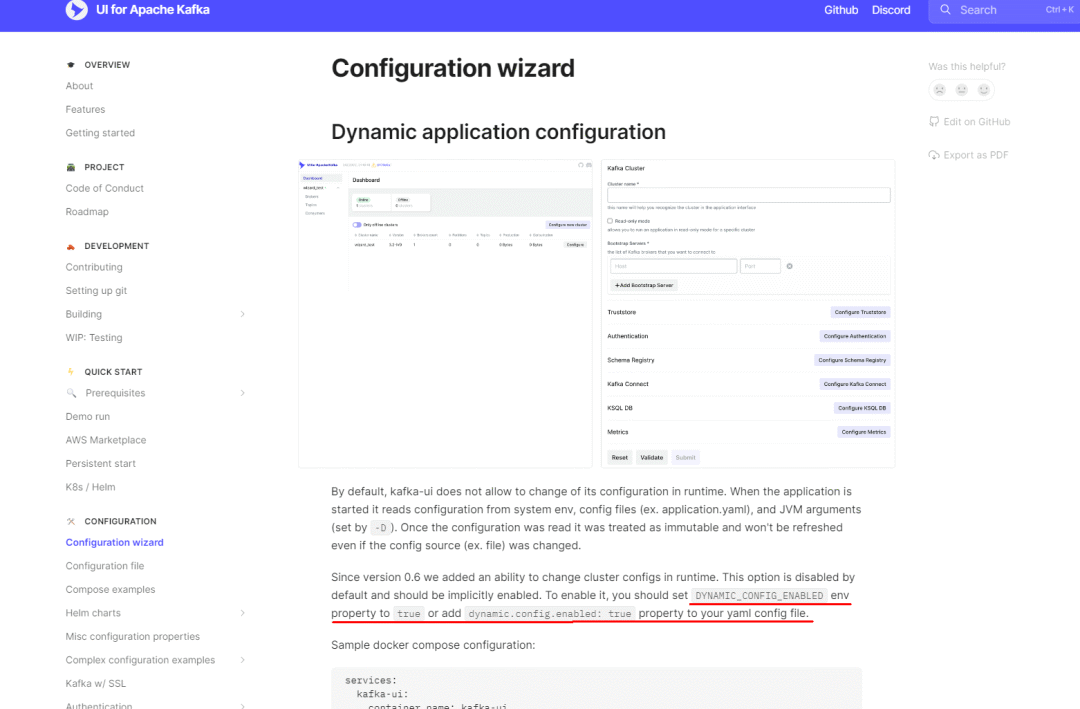Click the 'services:' code line
This screenshot has width=1080, height=709.
[371, 680]
